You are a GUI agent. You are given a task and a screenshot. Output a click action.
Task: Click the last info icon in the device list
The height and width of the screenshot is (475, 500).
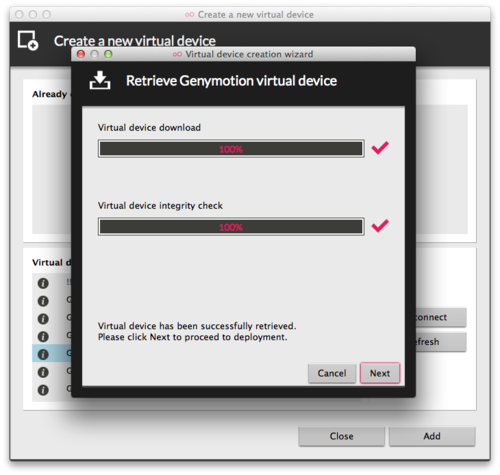(x=43, y=390)
